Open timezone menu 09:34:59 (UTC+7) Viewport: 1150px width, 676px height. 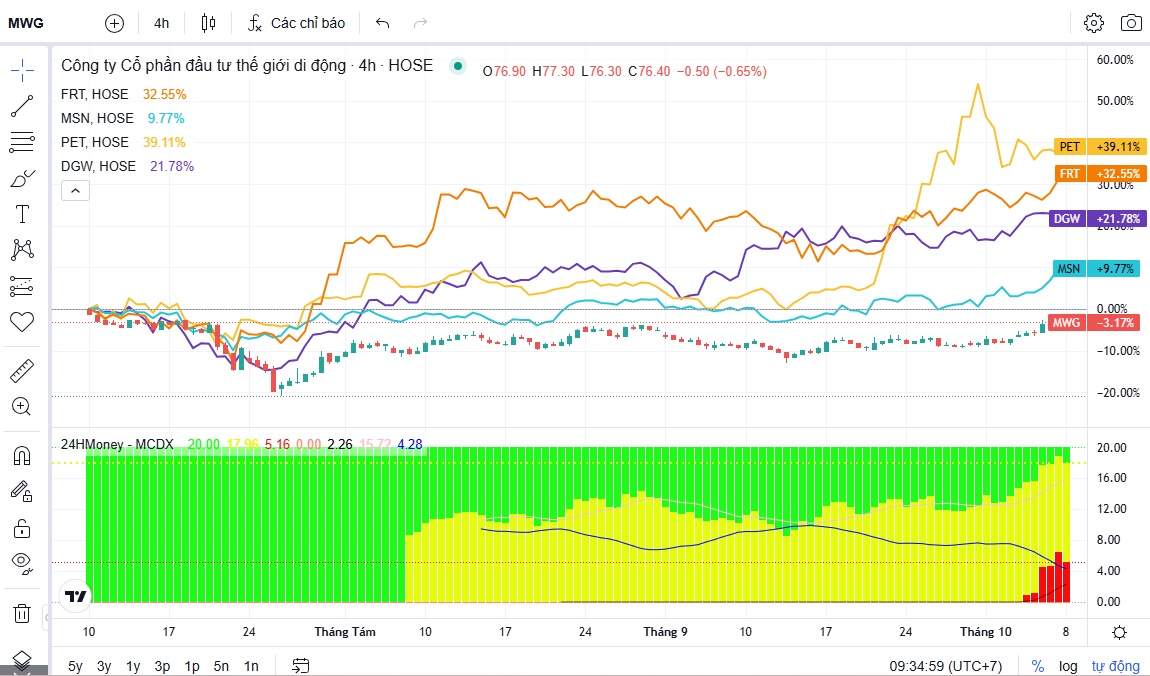tap(945, 666)
